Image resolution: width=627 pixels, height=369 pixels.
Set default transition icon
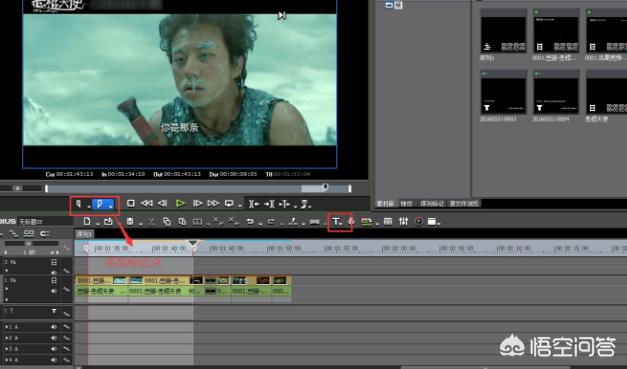click(x=315, y=221)
